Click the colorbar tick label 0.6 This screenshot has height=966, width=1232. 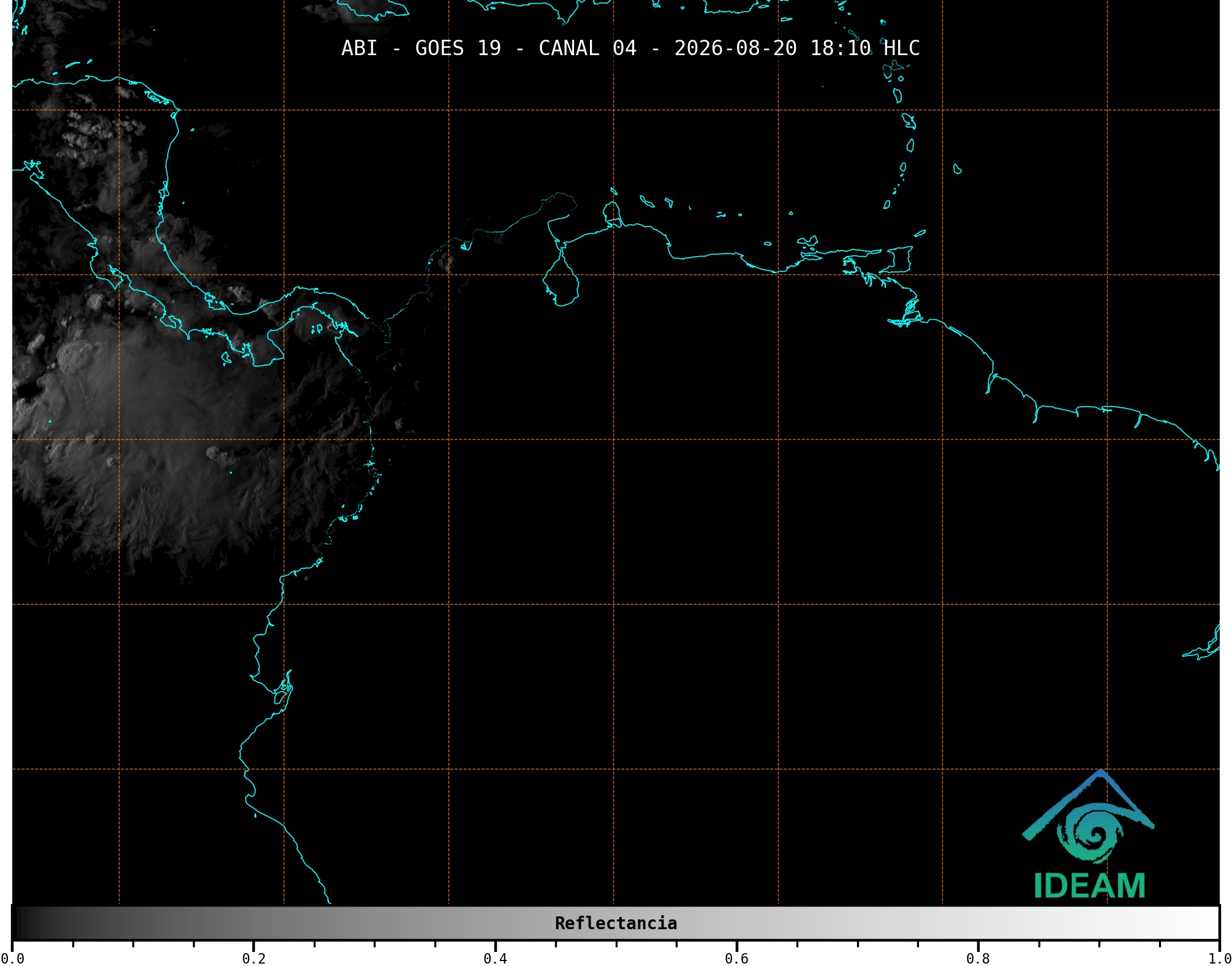pyautogui.click(x=736, y=958)
